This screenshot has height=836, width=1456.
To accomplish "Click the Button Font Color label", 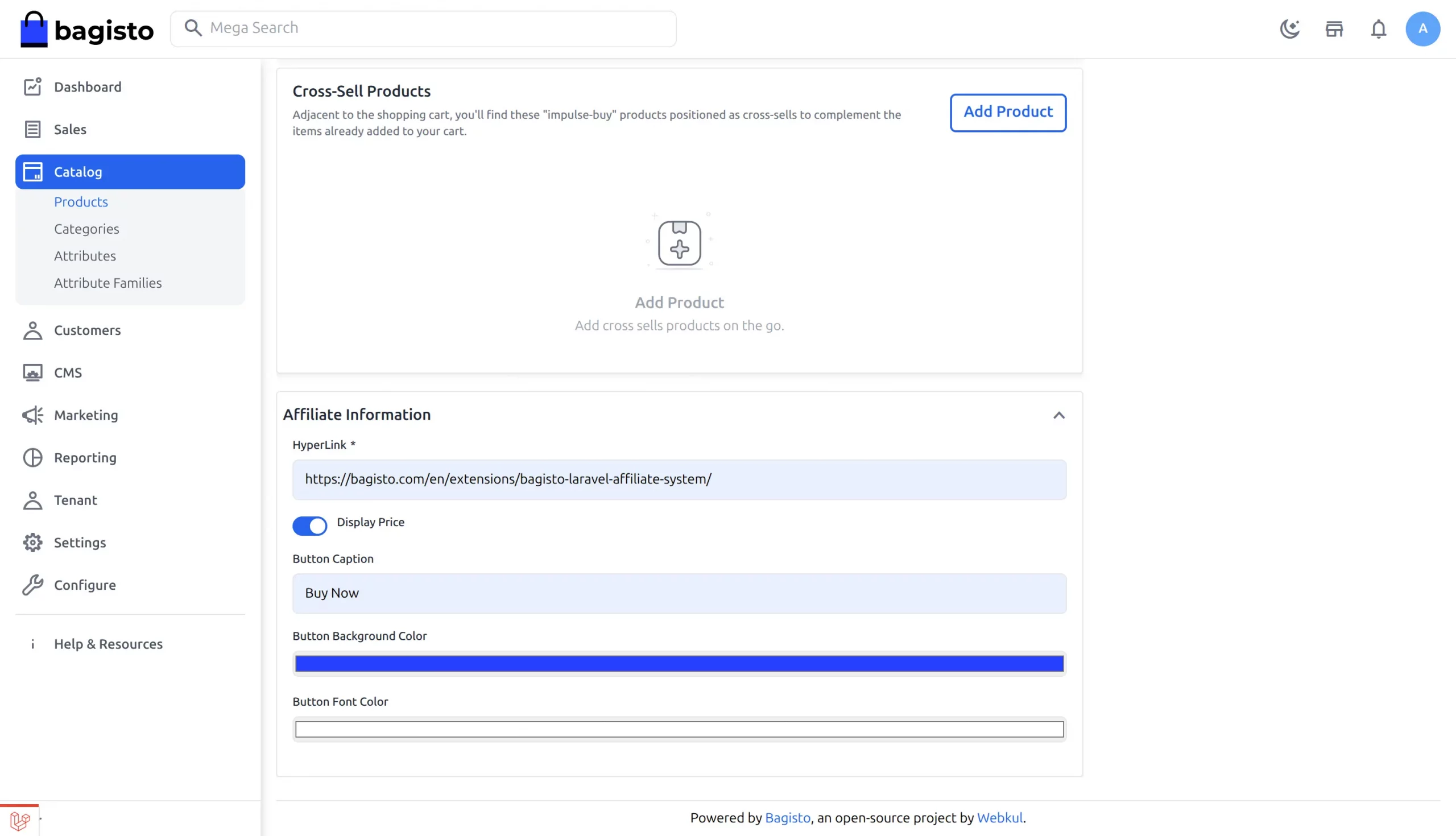I will pyautogui.click(x=340, y=702).
